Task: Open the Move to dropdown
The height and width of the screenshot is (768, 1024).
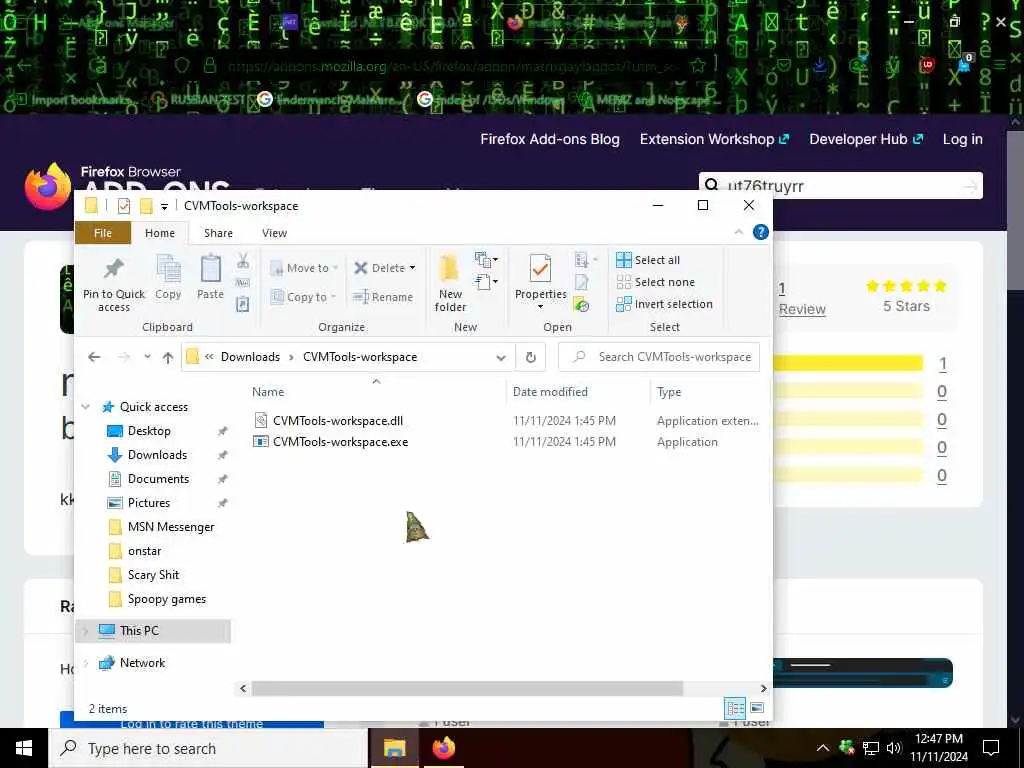Action: click(x=304, y=268)
